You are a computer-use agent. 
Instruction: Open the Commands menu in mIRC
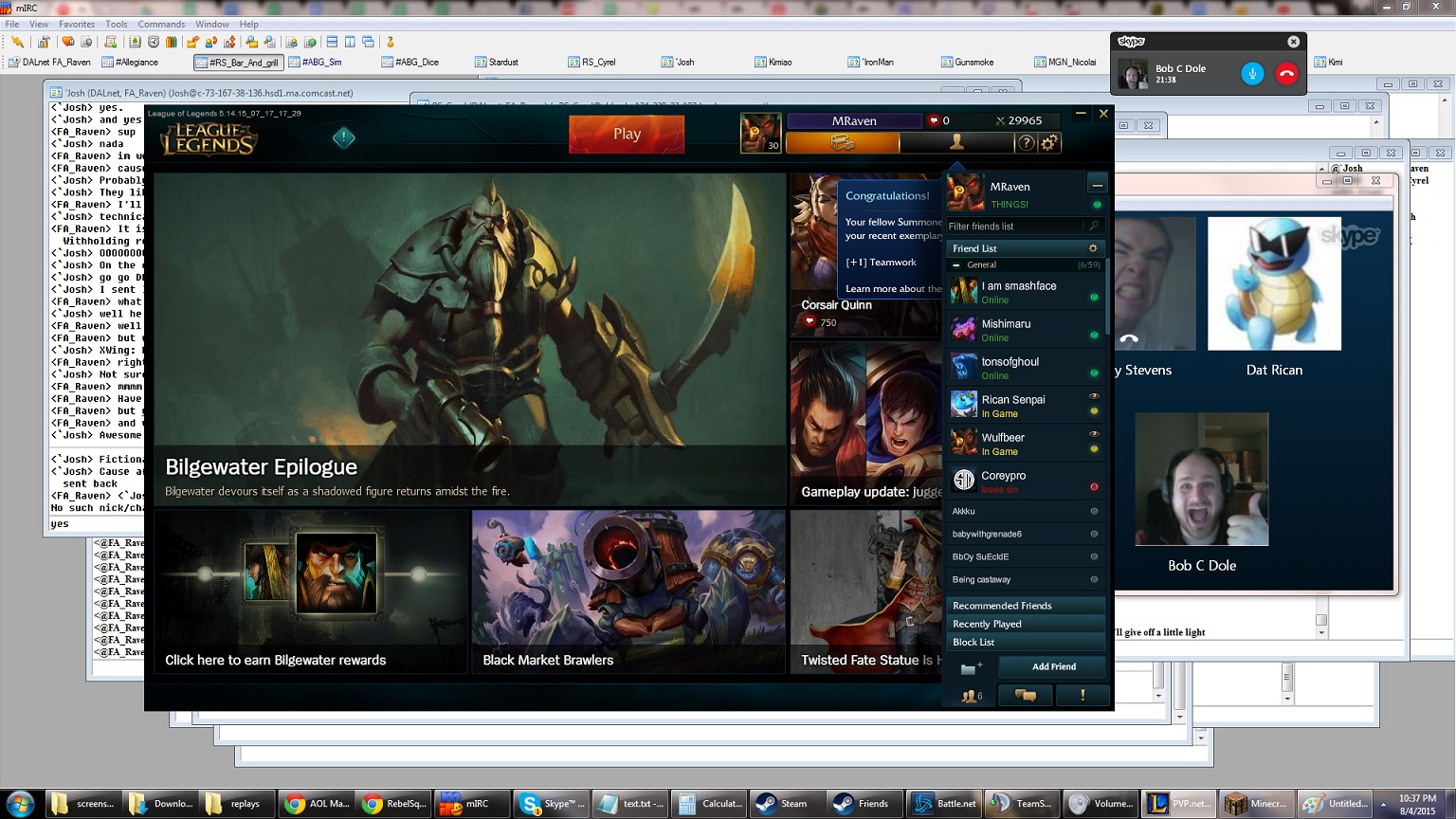[x=161, y=24]
